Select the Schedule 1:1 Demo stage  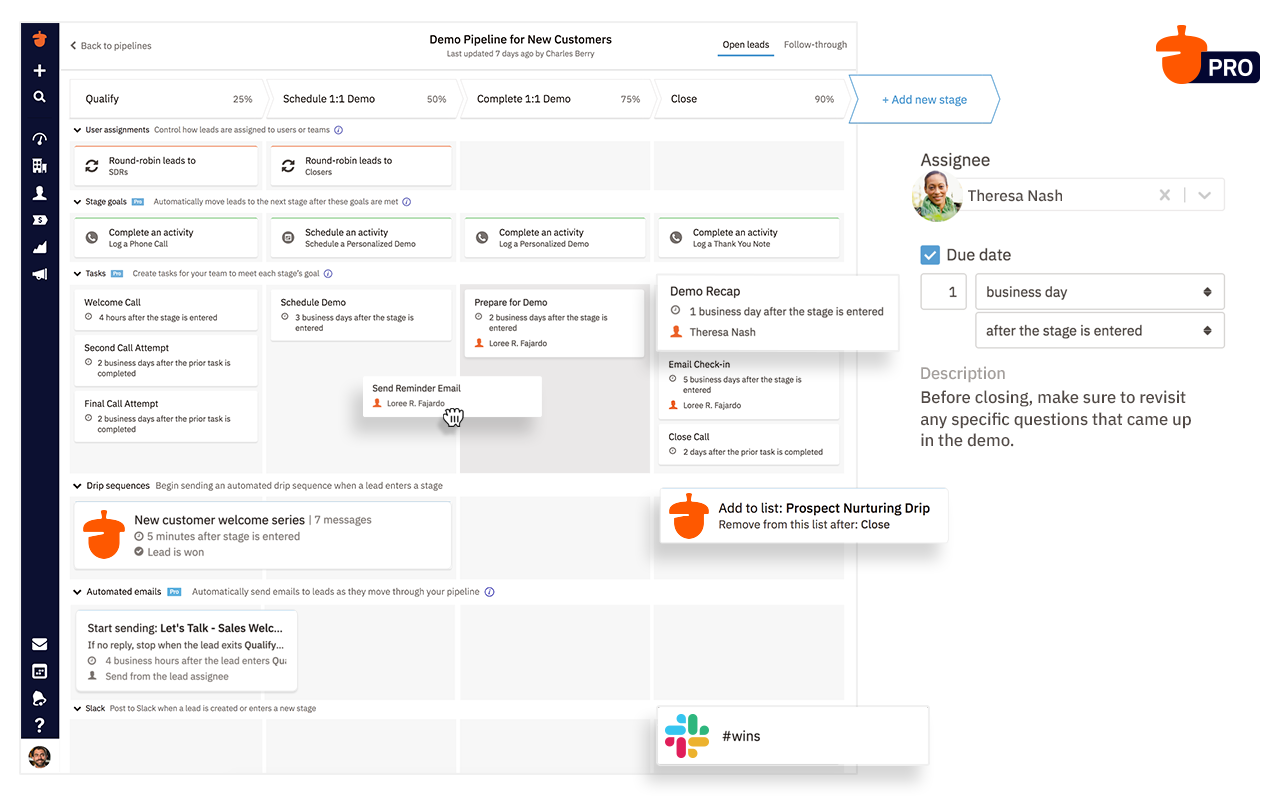[365, 99]
